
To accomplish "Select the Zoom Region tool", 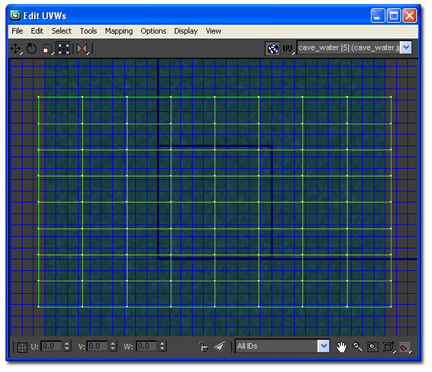I will point(373,347).
